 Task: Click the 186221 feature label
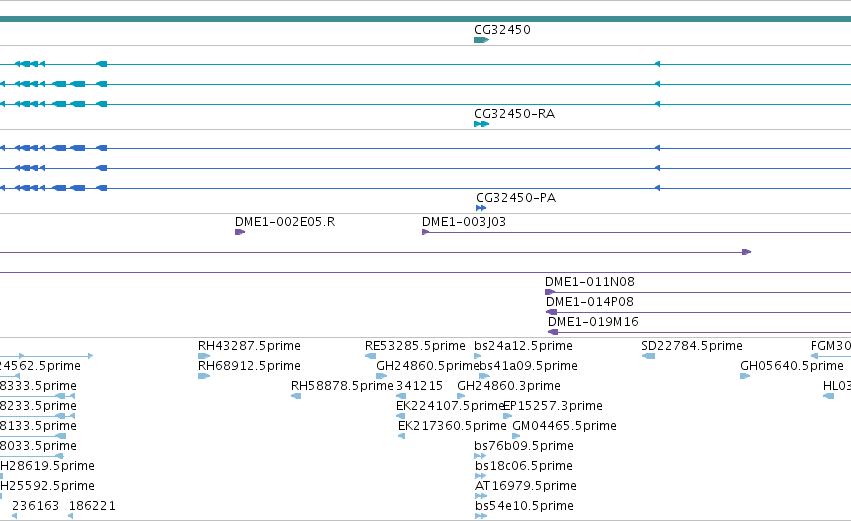(92, 506)
